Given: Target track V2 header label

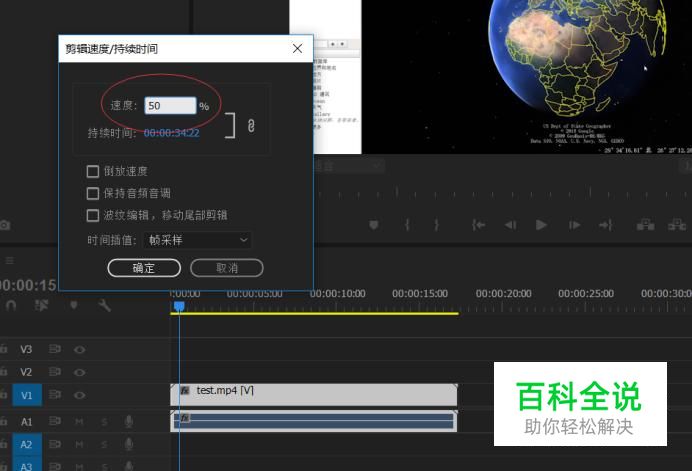Looking at the screenshot, I should [26, 372].
